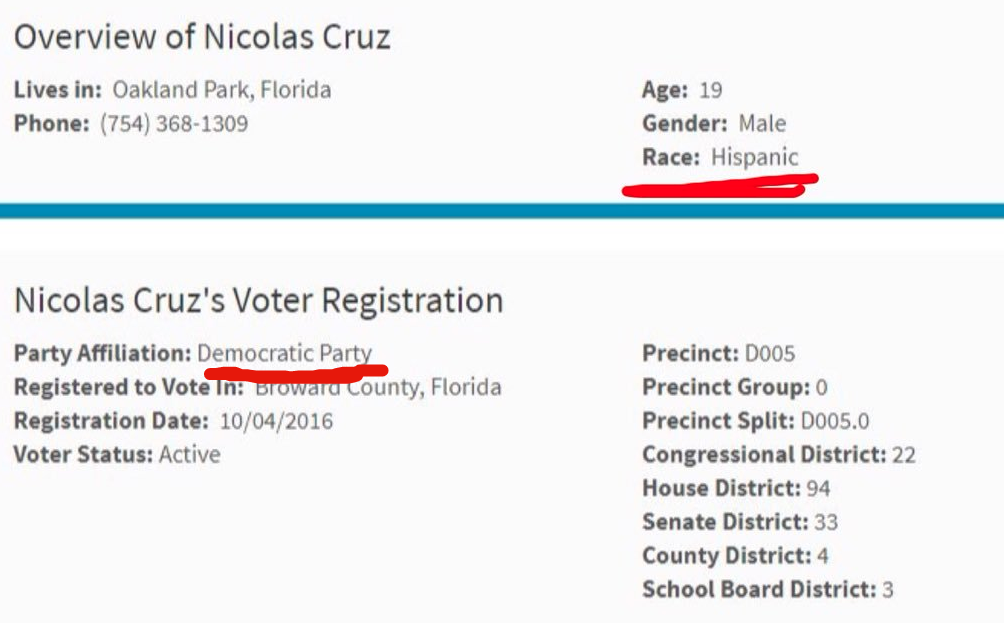Select the Age value 19
Screen dimensions: 1004x623
click(x=710, y=91)
